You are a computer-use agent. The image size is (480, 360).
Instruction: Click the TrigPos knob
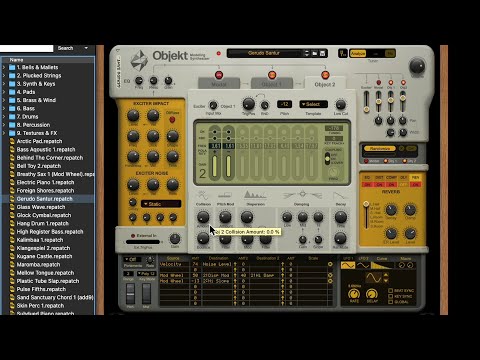point(248,104)
